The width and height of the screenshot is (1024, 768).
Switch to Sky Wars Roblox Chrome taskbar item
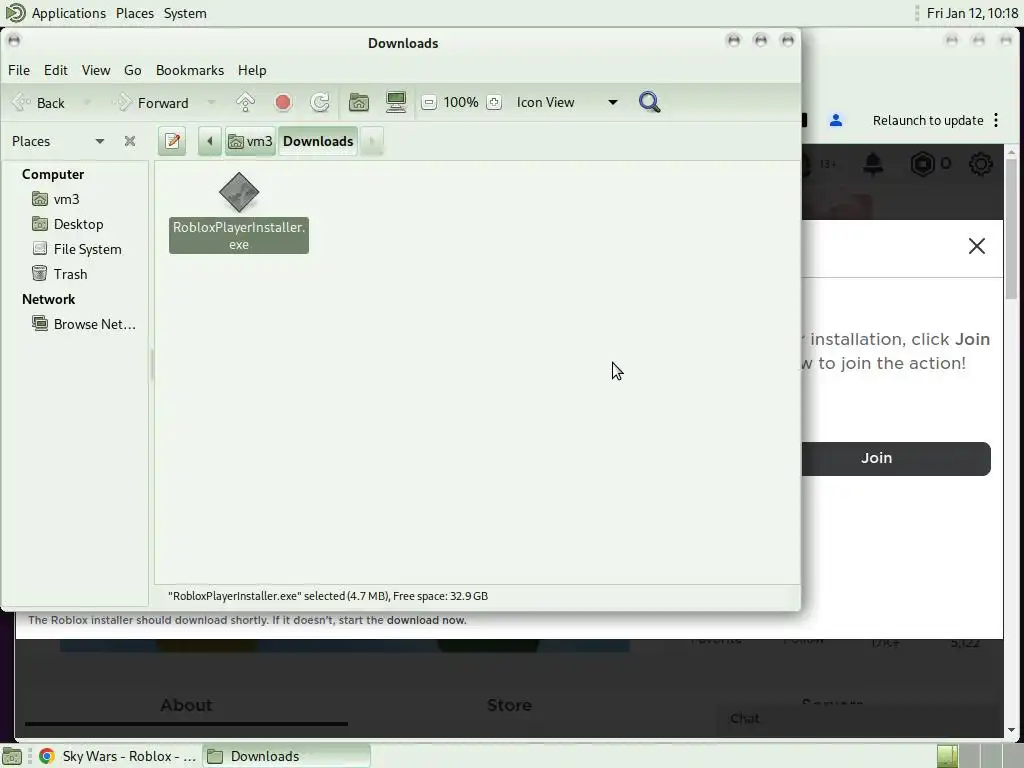tap(118, 756)
